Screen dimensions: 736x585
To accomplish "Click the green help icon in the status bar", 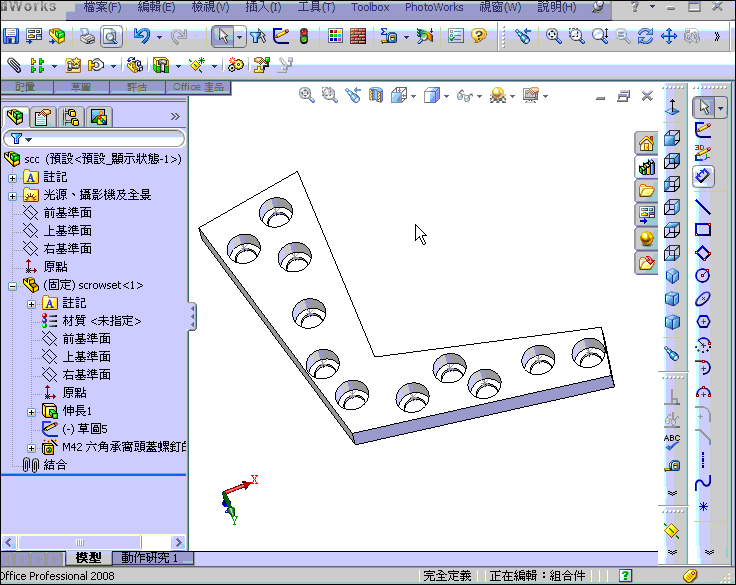I will (625, 575).
